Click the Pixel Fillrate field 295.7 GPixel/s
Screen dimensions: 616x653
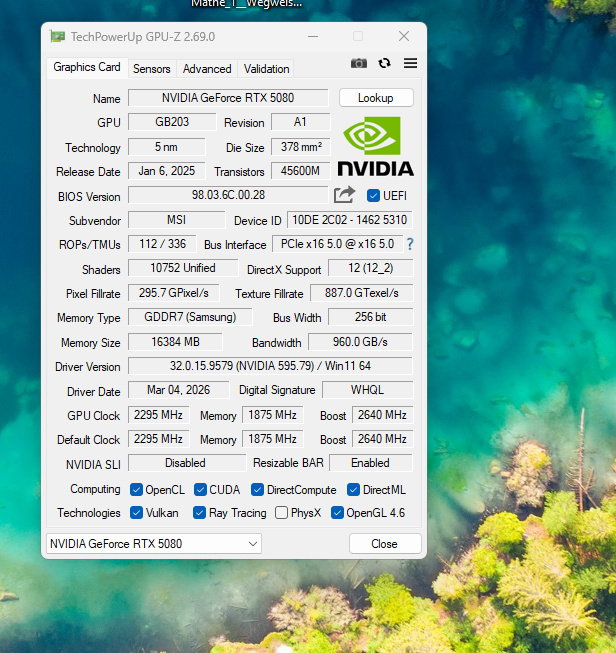pos(173,293)
